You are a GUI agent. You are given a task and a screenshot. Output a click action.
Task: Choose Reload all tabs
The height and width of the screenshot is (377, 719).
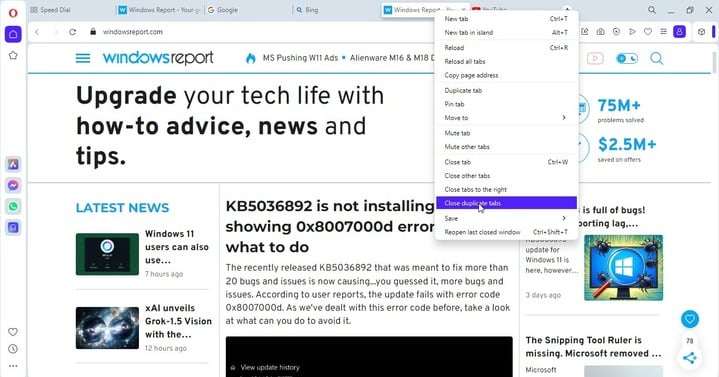coord(506,61)
